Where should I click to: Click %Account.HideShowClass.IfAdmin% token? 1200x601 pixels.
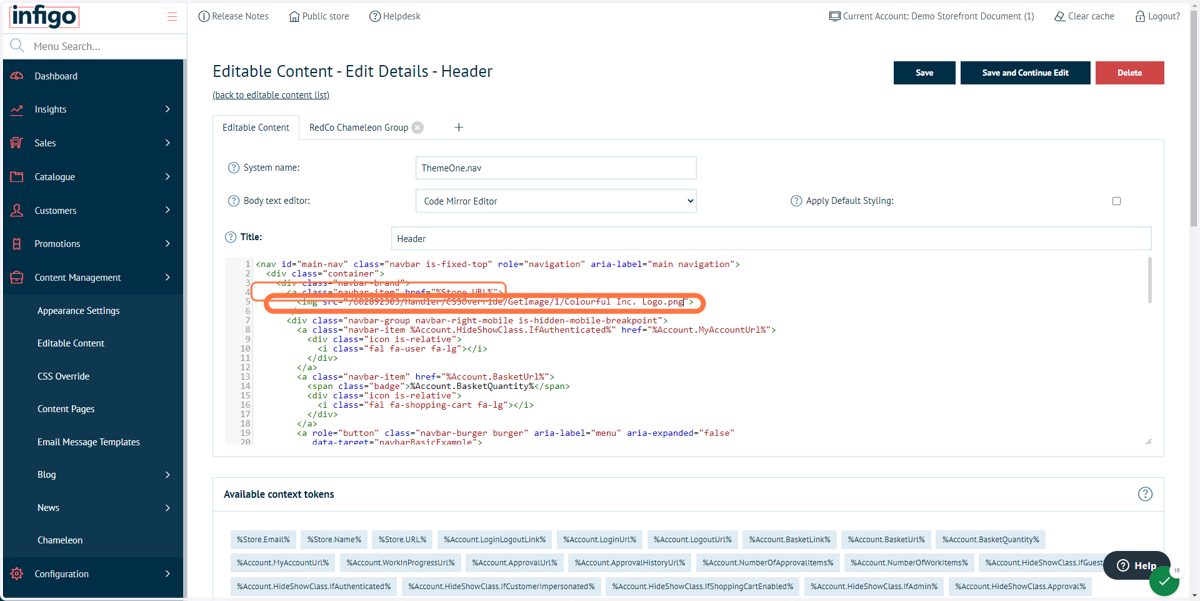pos(874,587)
